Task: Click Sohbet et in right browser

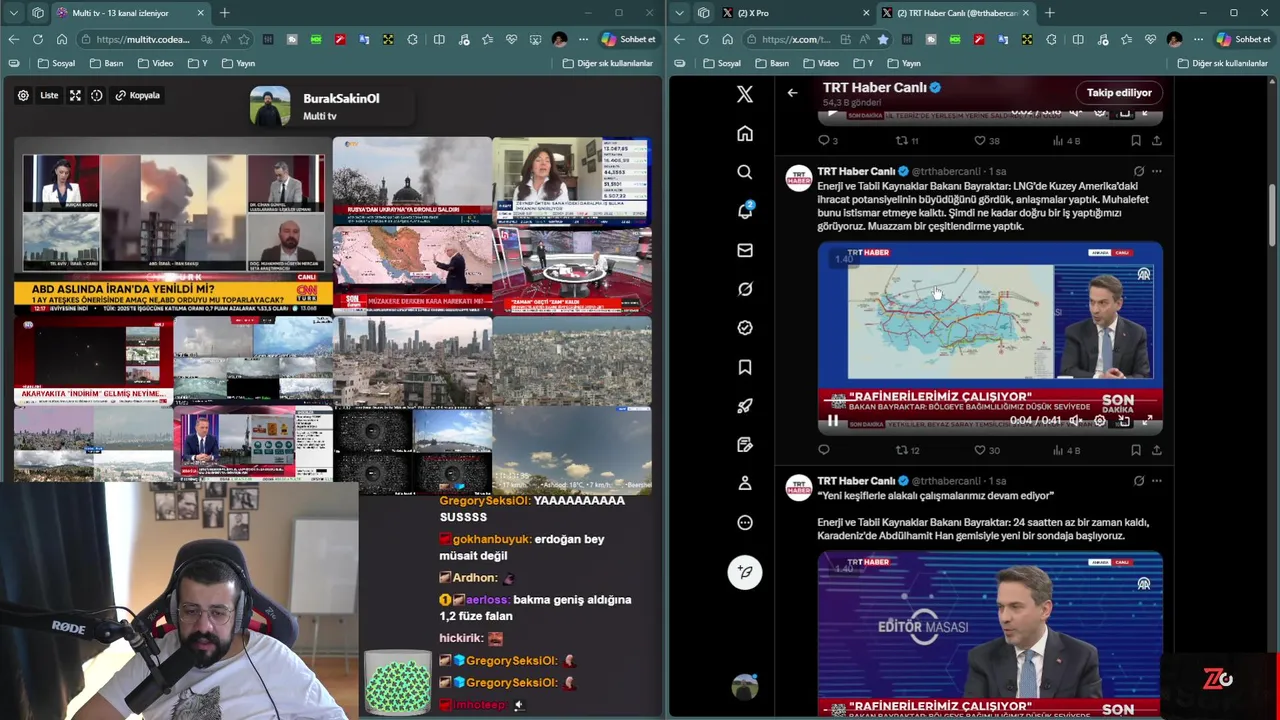Action: (x=1243, y=39)
